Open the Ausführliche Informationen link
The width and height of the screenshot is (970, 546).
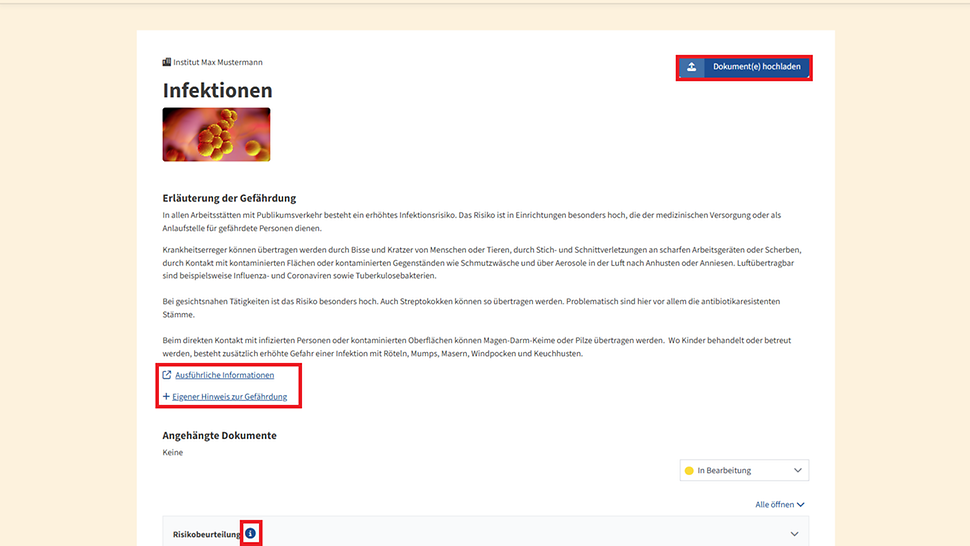coord(224,375)
